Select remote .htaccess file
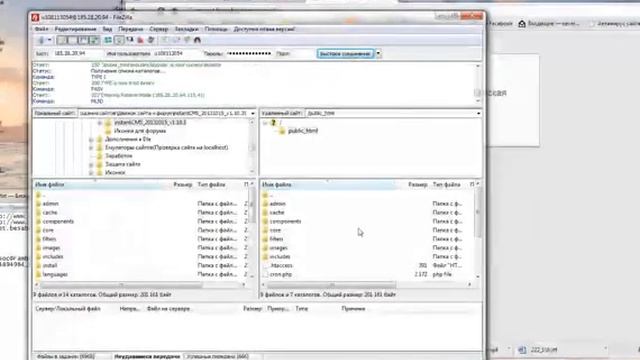Image resolution: width=640 pixels, height=360 pixels. [x=281, y=266]
